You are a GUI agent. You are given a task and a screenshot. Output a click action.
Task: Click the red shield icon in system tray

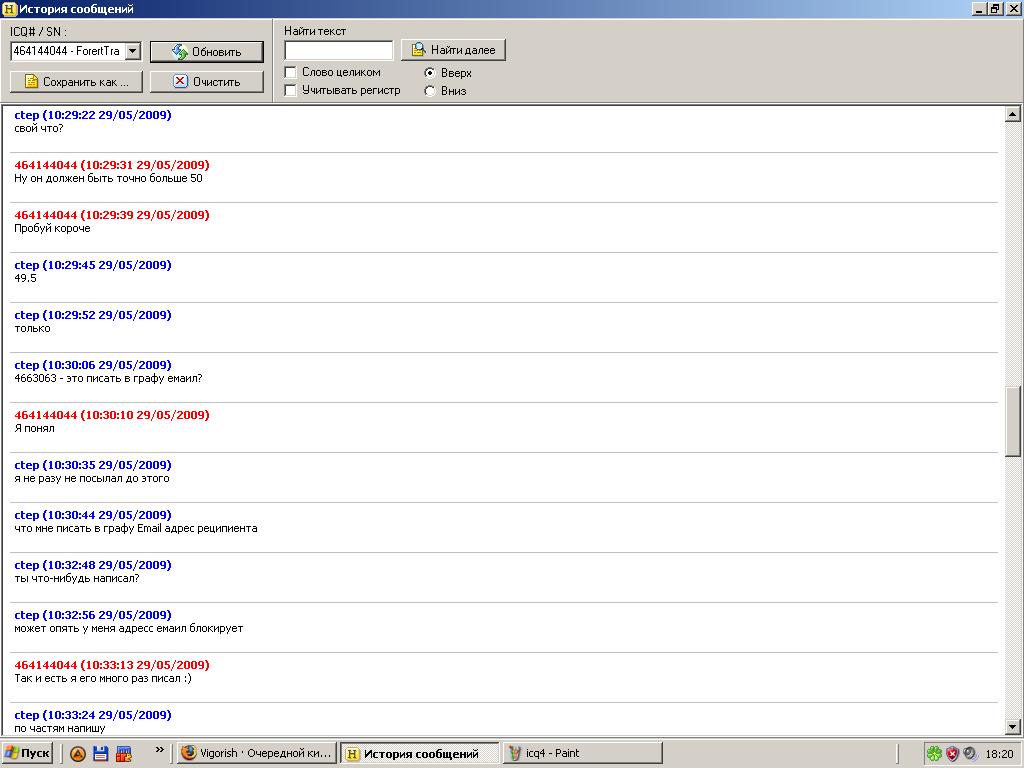tap(952, 754)
